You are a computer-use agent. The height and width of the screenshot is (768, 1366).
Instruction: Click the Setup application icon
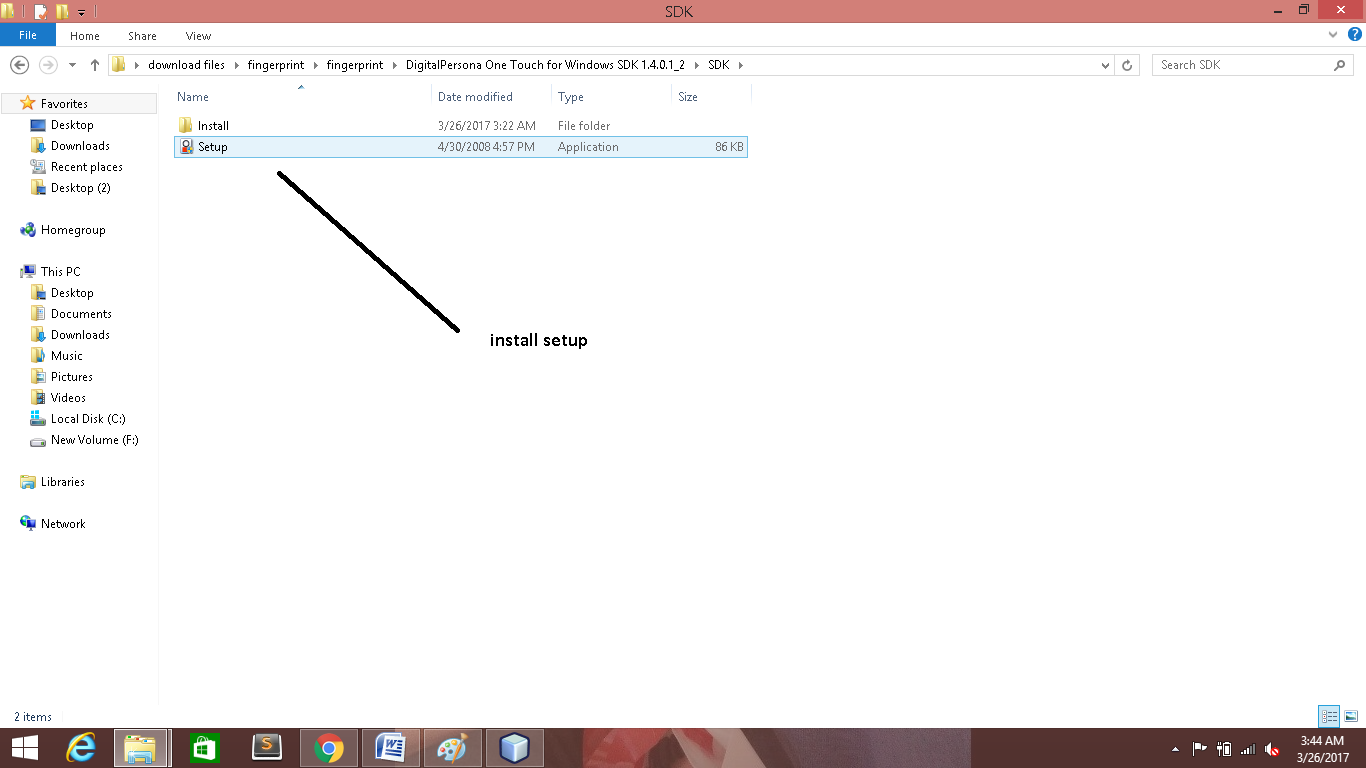(186, 147)
